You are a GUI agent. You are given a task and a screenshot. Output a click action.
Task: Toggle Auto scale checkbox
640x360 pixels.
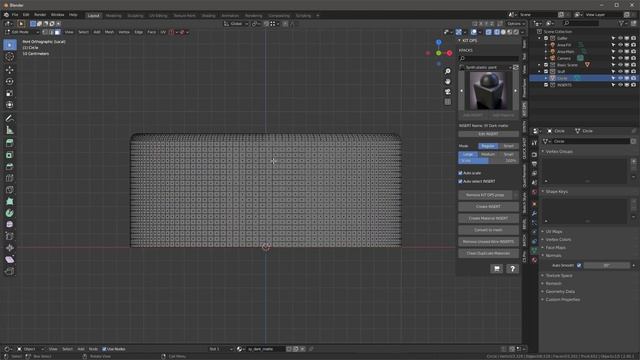pos(460,173)
